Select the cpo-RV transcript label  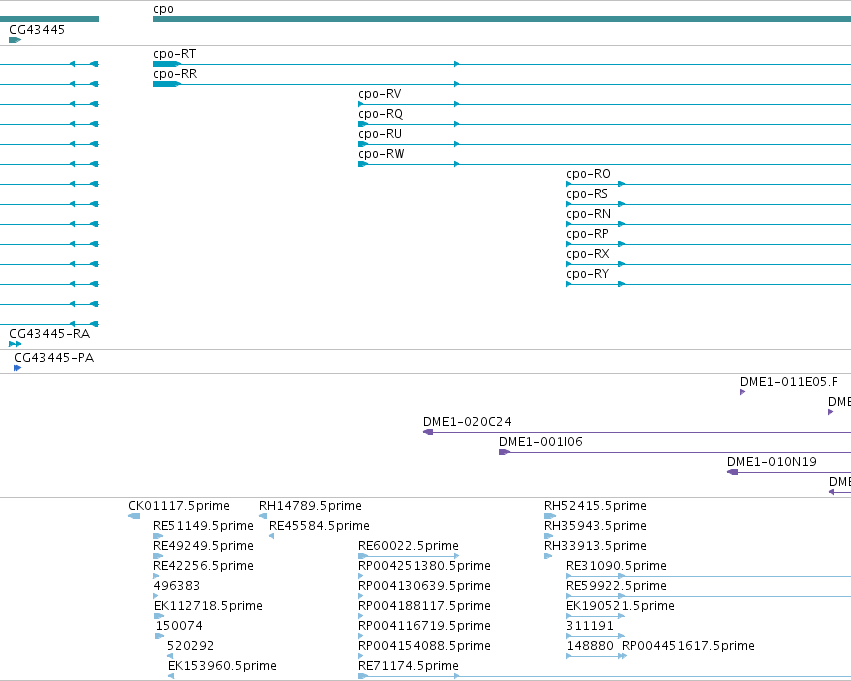(380, 94)
